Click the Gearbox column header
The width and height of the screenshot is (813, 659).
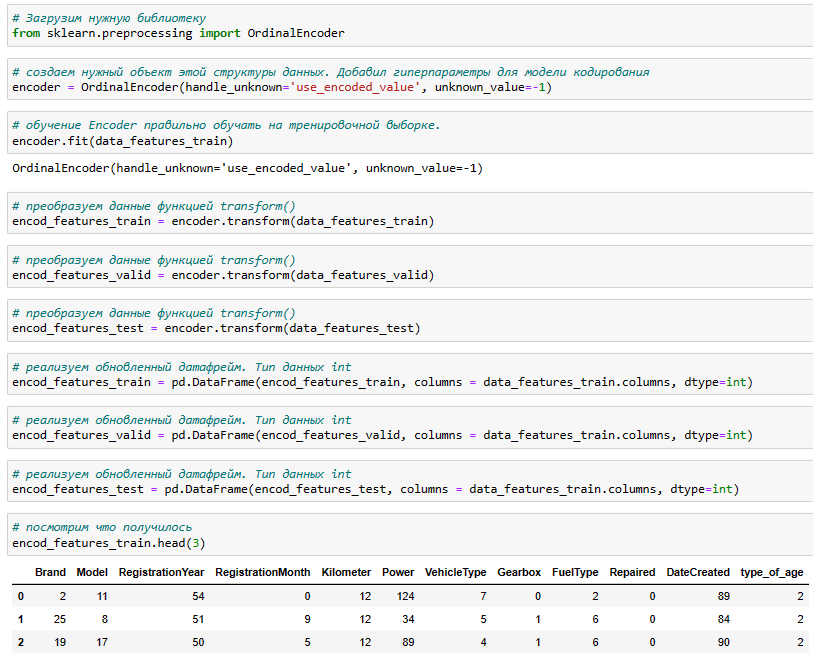[x=519, y=572]
